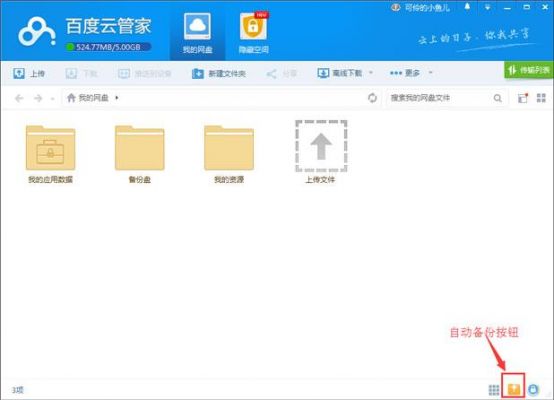The width and height of the screenshot is (554, 400).
Task: Click the 524.77MB/5.00GB storage usage bar
Action: pyautogui.click(x=108, y=47)
